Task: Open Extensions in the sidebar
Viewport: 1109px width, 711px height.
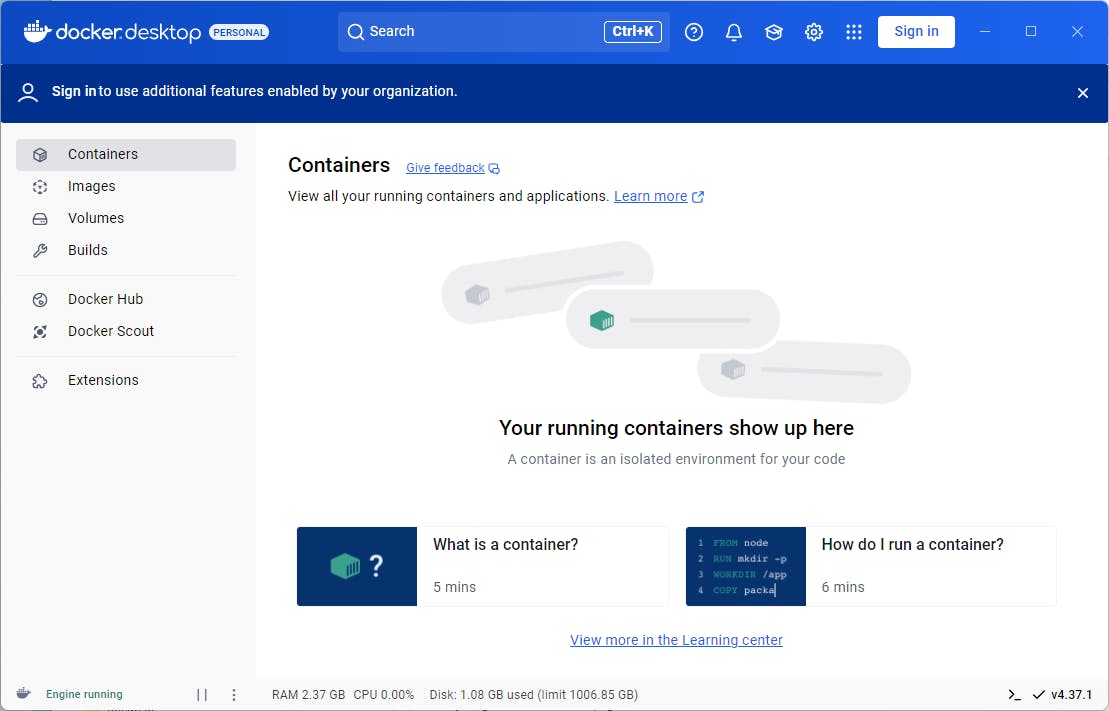Action: [126, 381]
